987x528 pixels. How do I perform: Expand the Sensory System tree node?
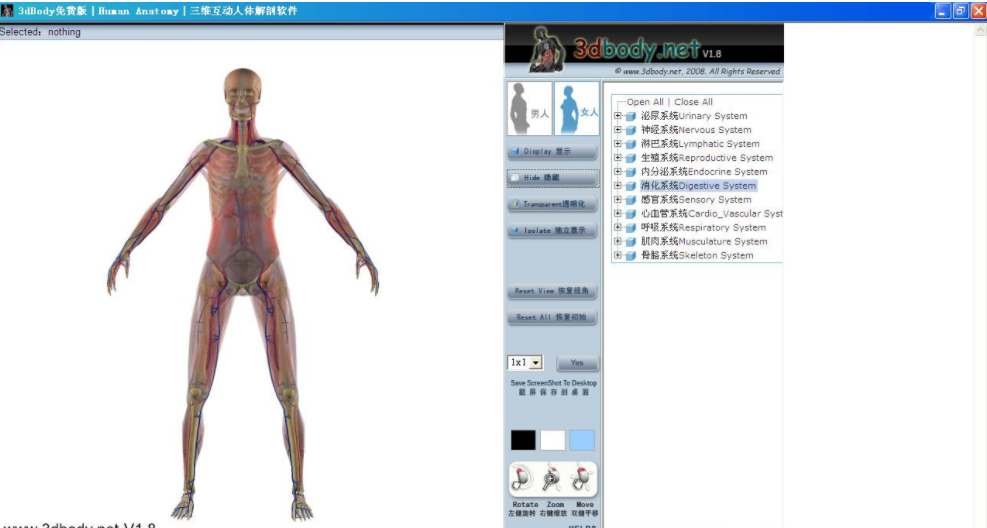click(x=618, y=199)
